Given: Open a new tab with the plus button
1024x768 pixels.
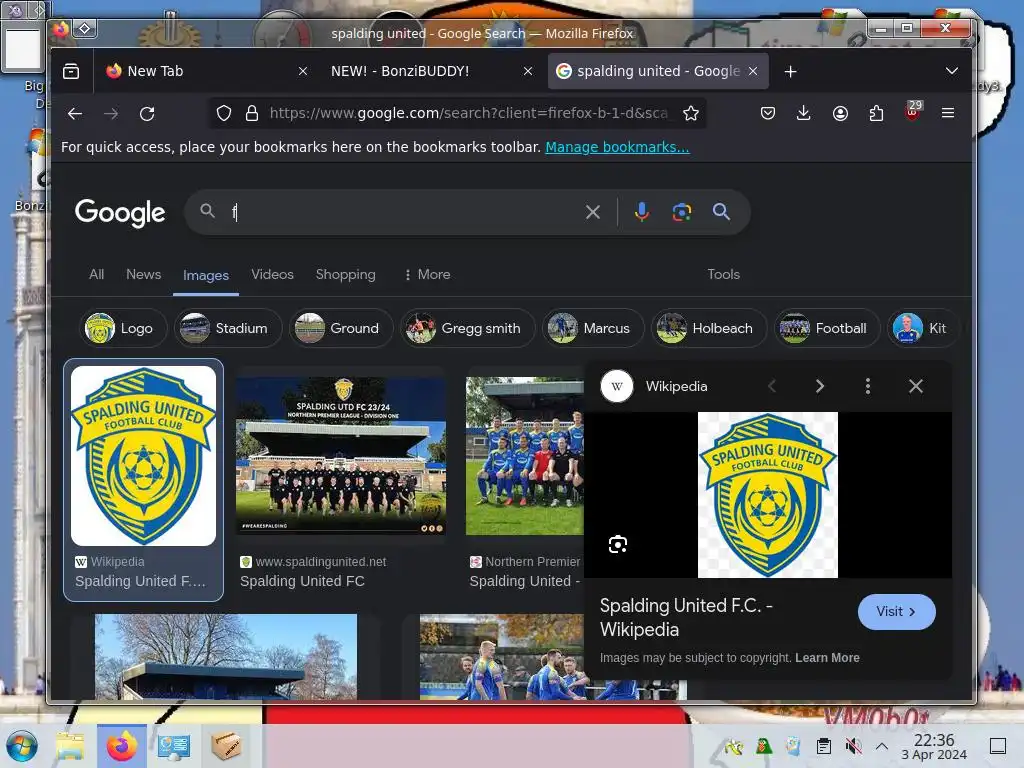Looking at the screenshot, I should pos(791,71).
